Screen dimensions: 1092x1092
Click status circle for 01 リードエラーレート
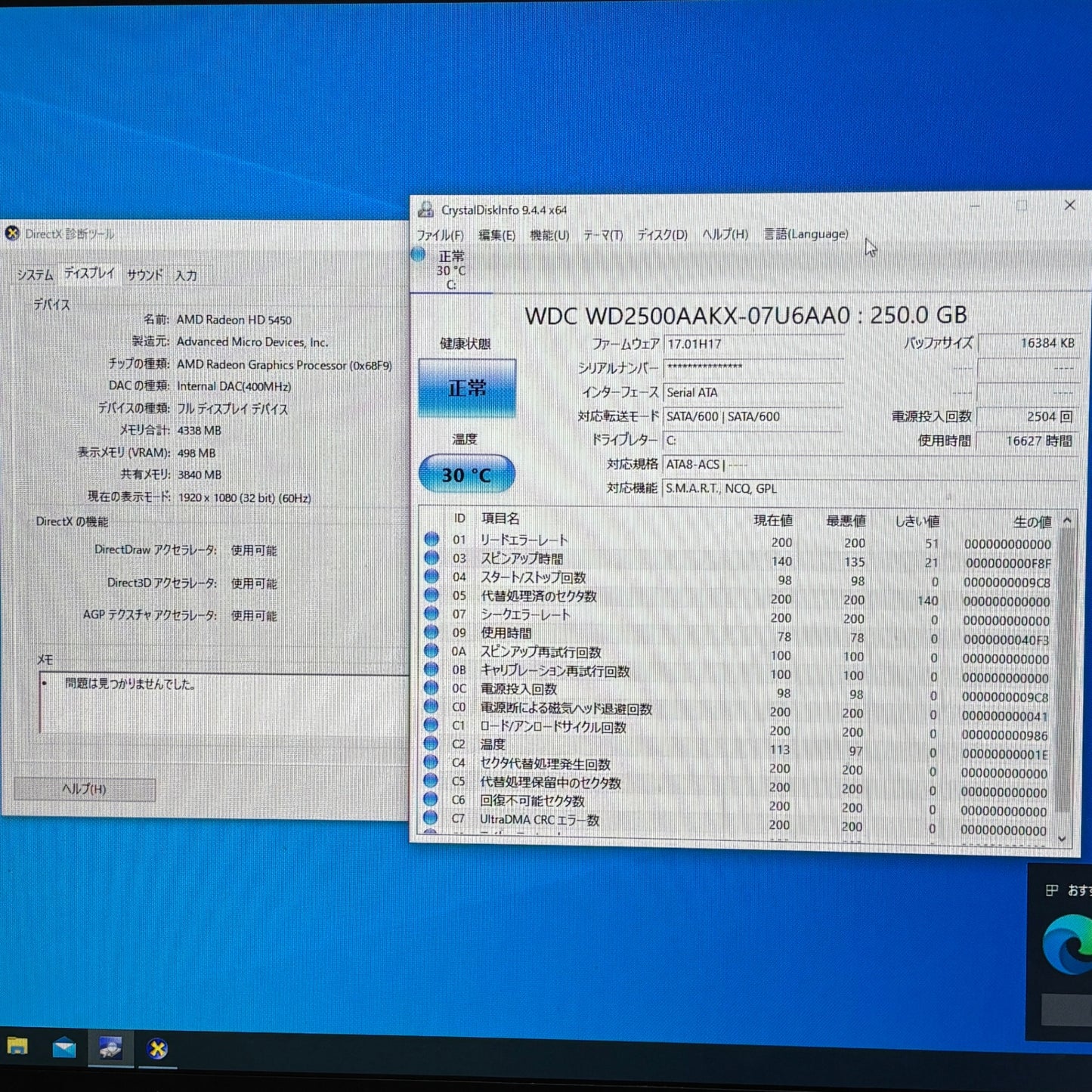tap(432, 539)
